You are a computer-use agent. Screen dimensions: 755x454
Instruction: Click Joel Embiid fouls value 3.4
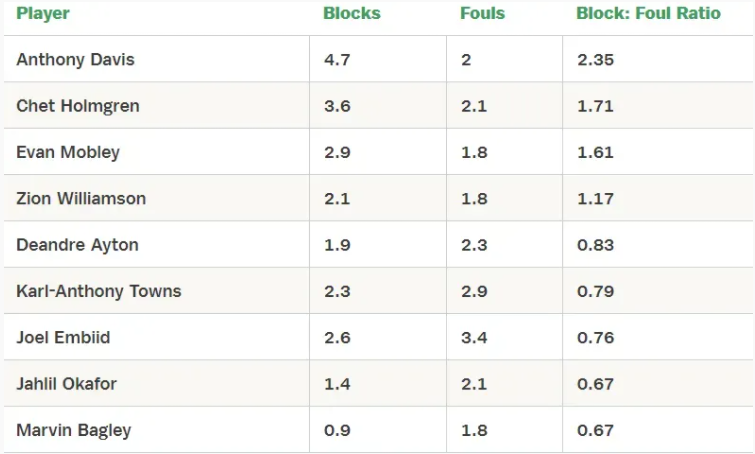point(474,337)
